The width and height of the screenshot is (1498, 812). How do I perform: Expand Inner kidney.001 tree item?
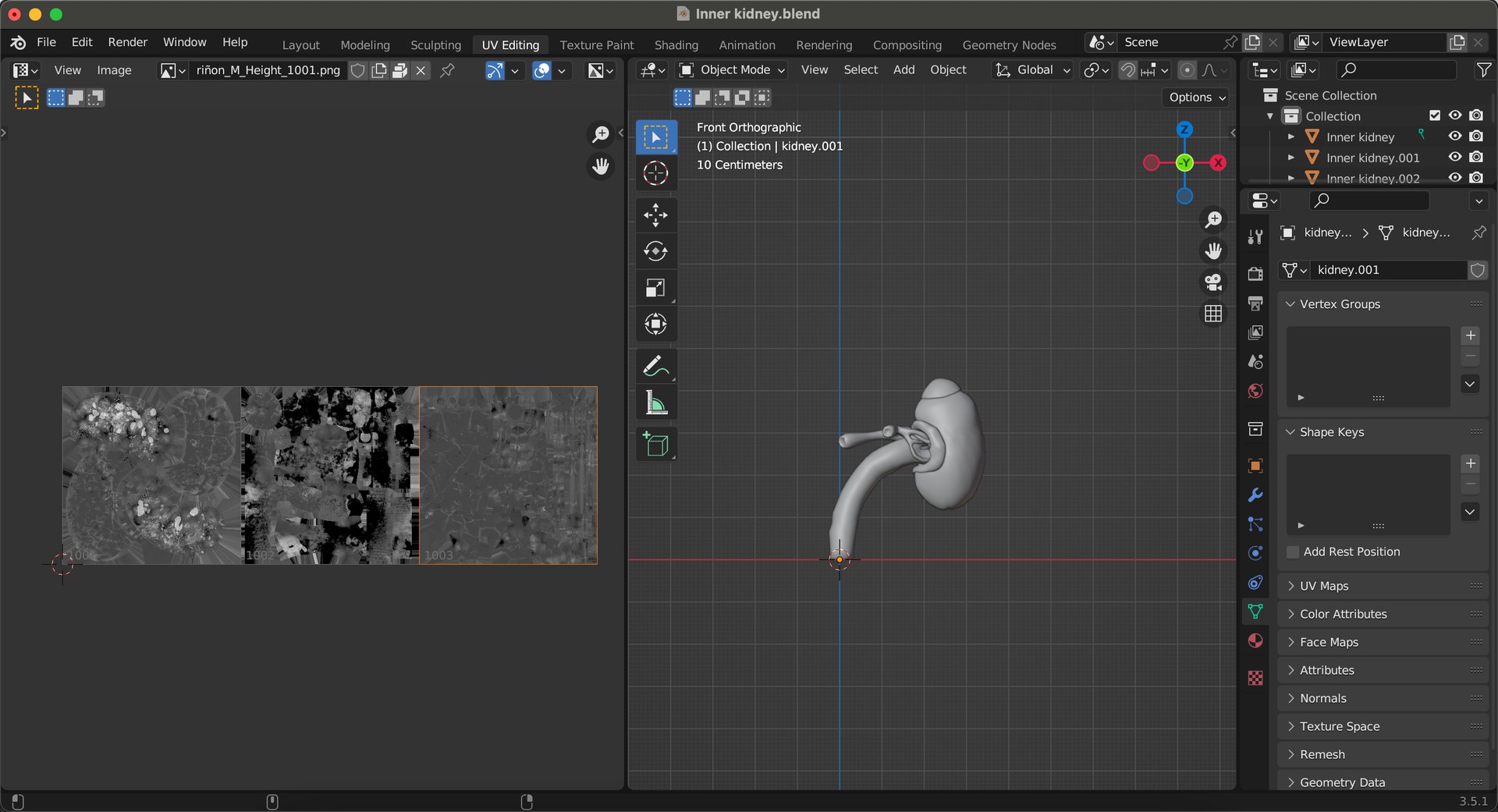[1291, 158]
